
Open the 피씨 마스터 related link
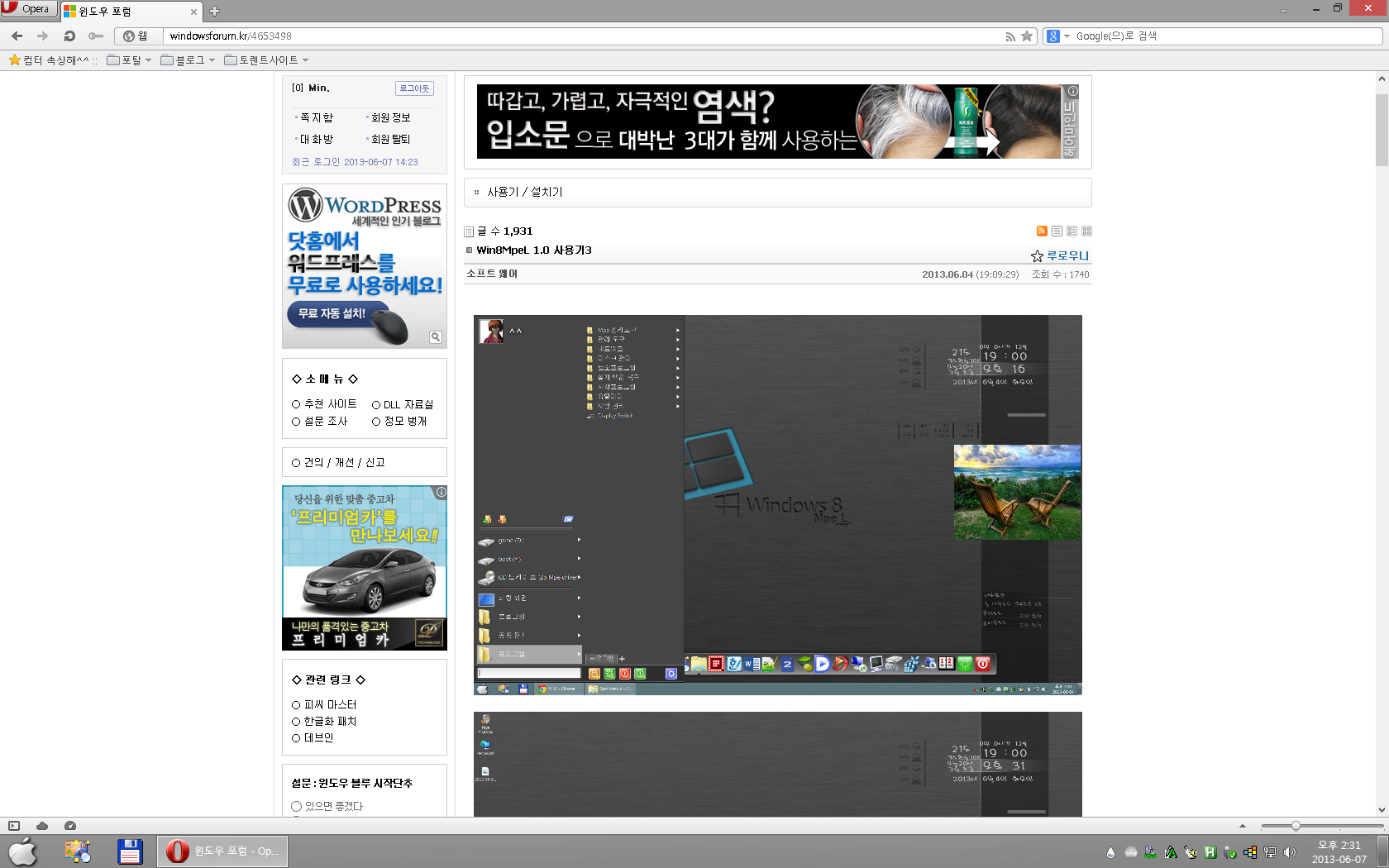tap(330, 704)
